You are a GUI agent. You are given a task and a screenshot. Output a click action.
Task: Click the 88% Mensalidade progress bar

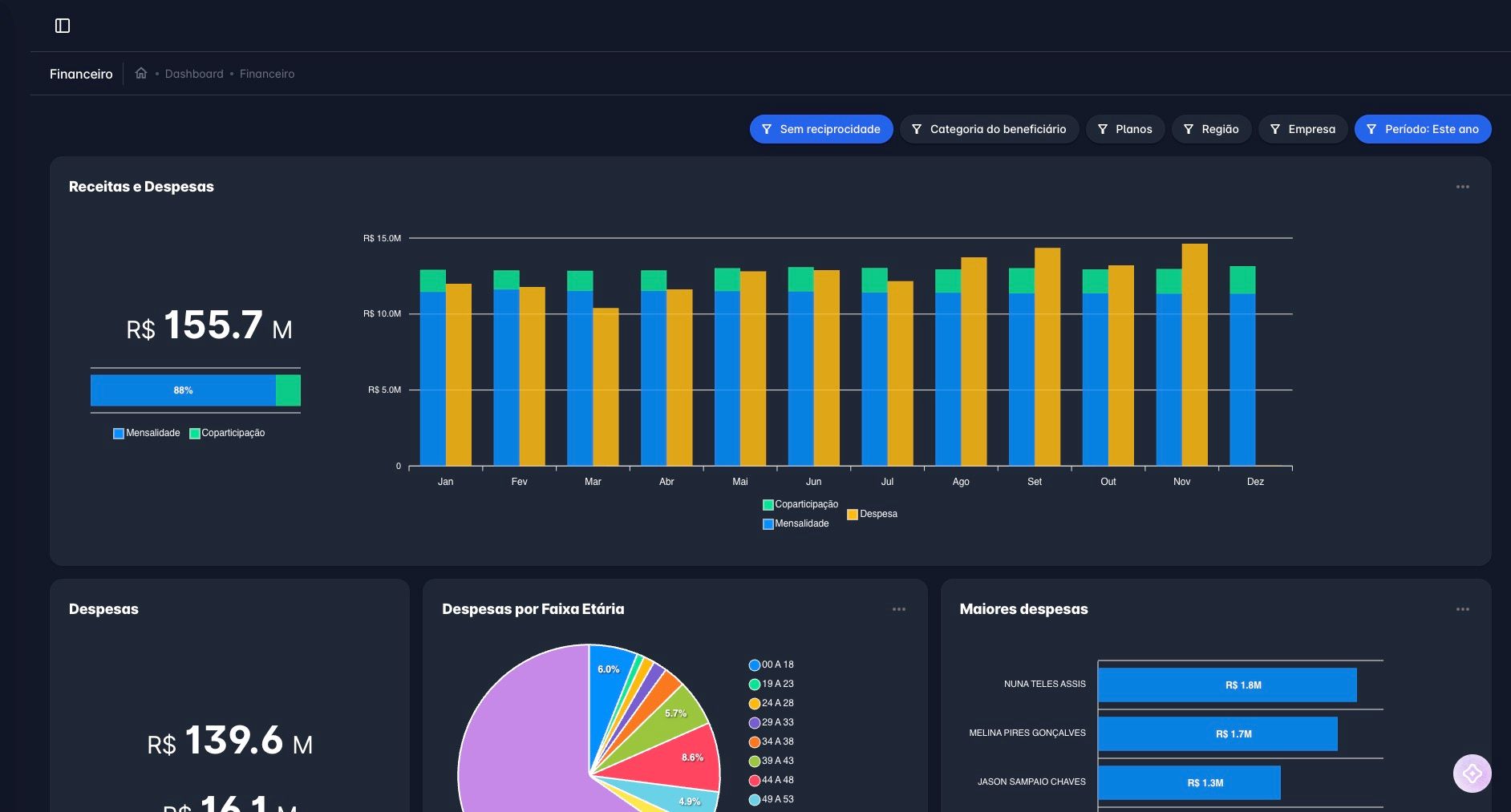tap(184, 390)
